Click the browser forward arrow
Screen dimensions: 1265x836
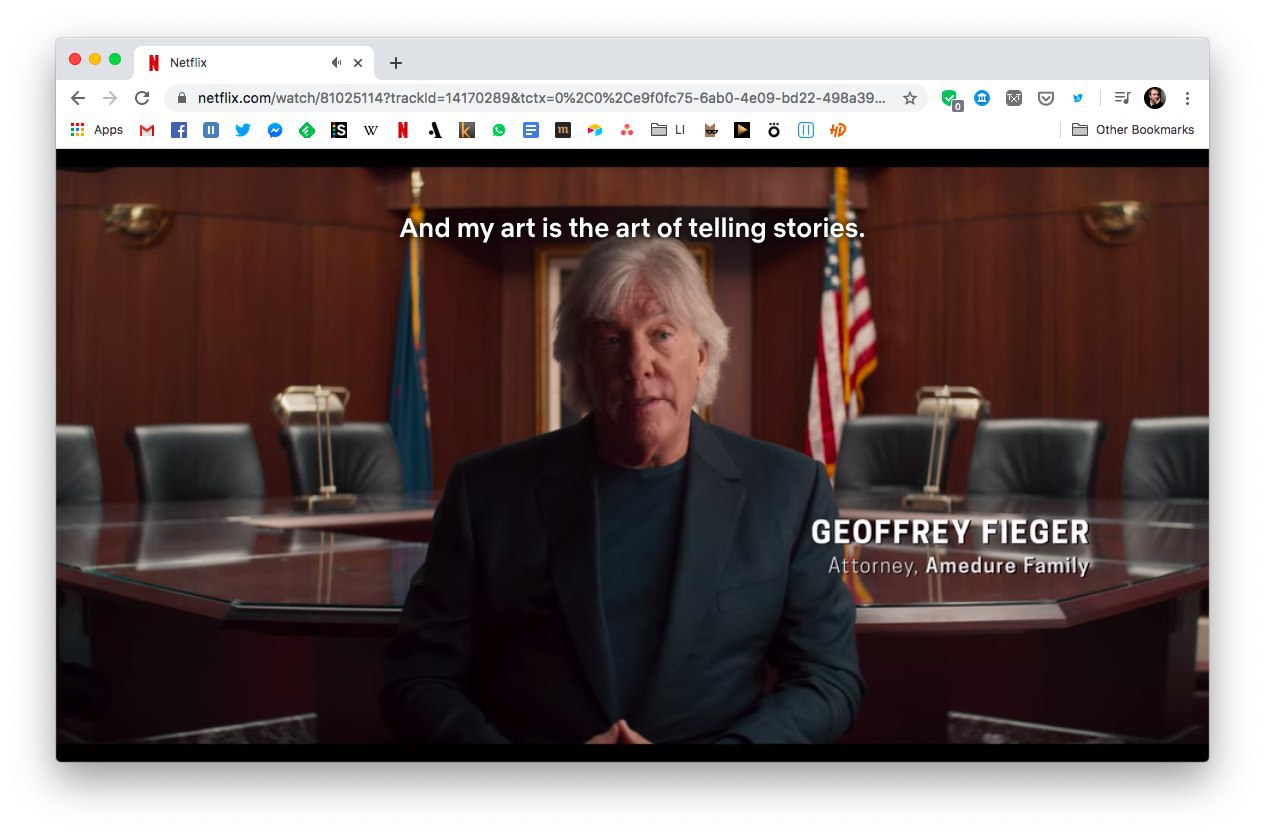pos(110,98)
